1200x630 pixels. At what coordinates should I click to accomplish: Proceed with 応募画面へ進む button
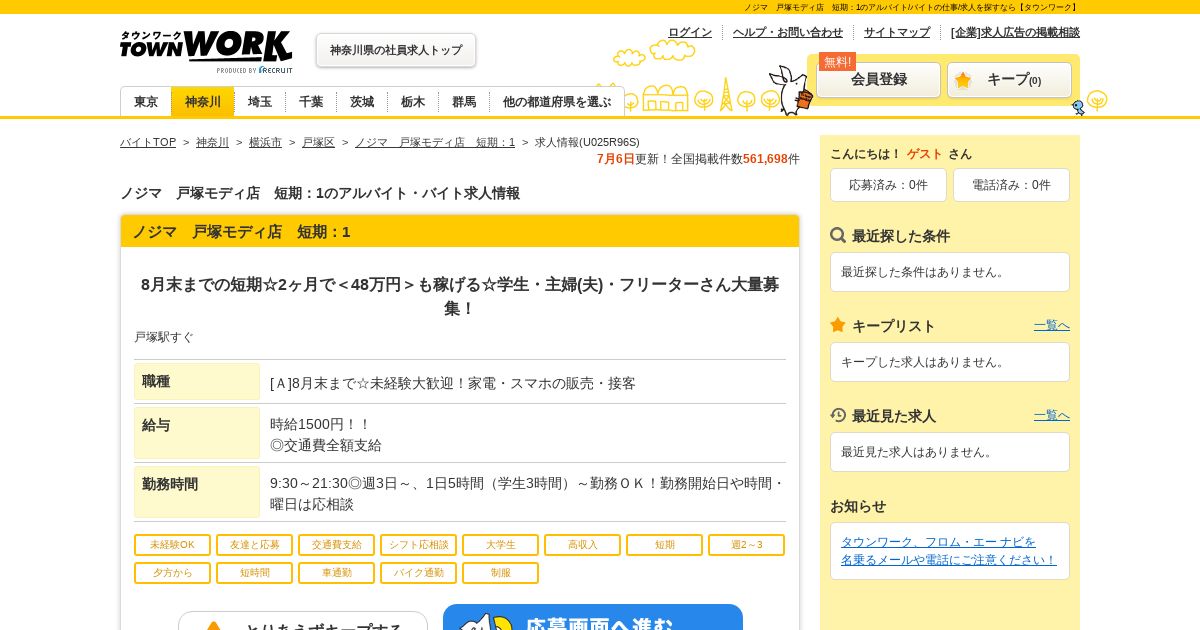click(x=593, y=618)
